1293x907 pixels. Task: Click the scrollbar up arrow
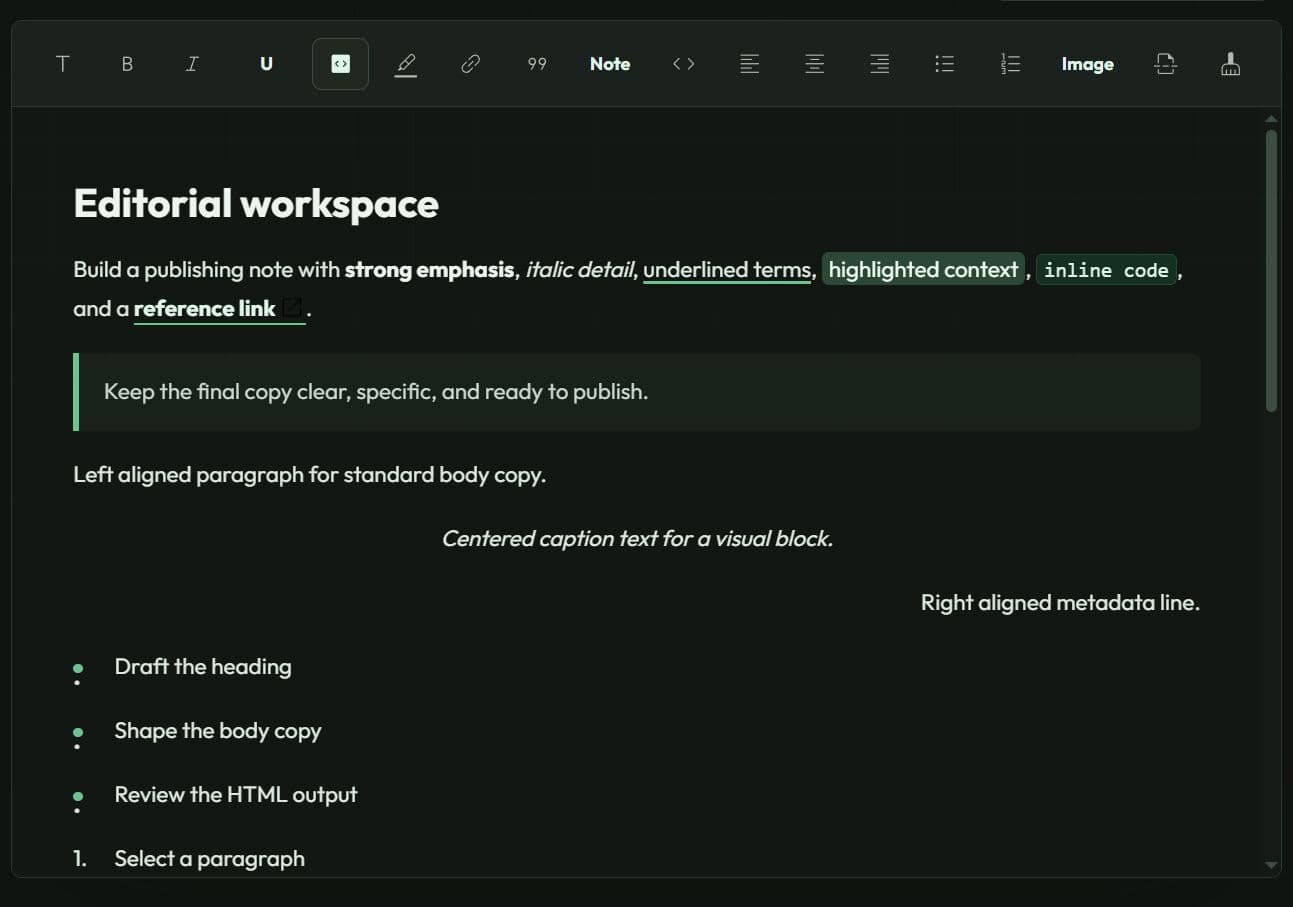tap(1271, 120)
